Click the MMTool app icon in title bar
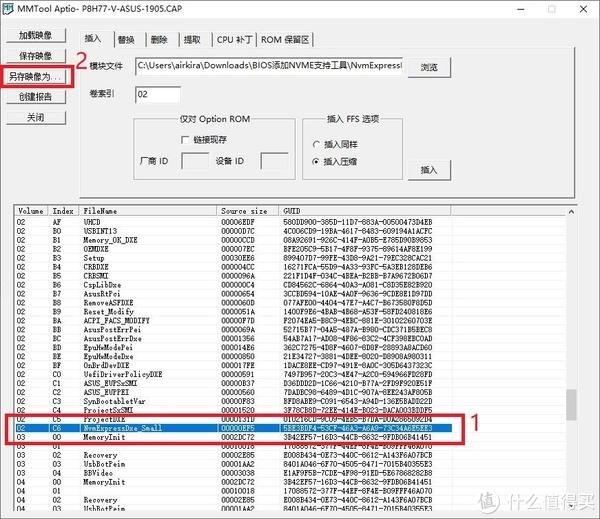This screenshot has width=600, height=519. point(8,9)
